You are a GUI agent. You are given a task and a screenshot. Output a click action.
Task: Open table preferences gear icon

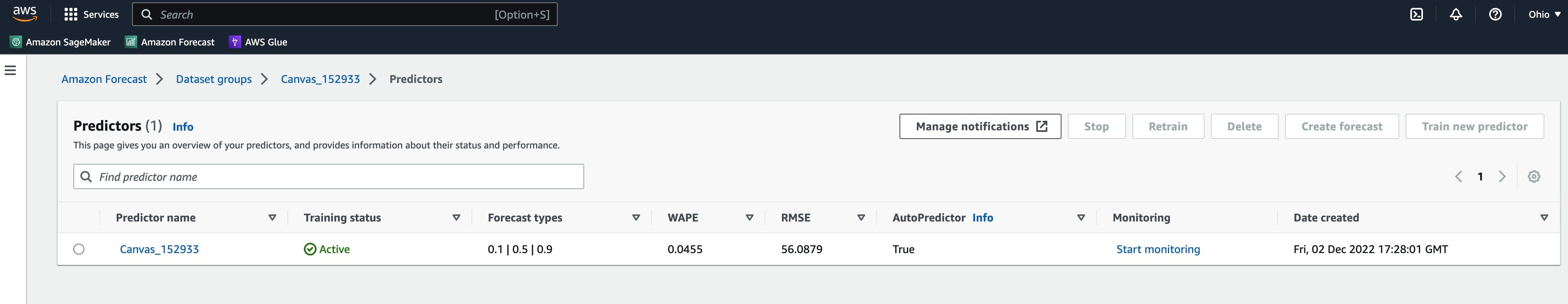(1534, 176)
